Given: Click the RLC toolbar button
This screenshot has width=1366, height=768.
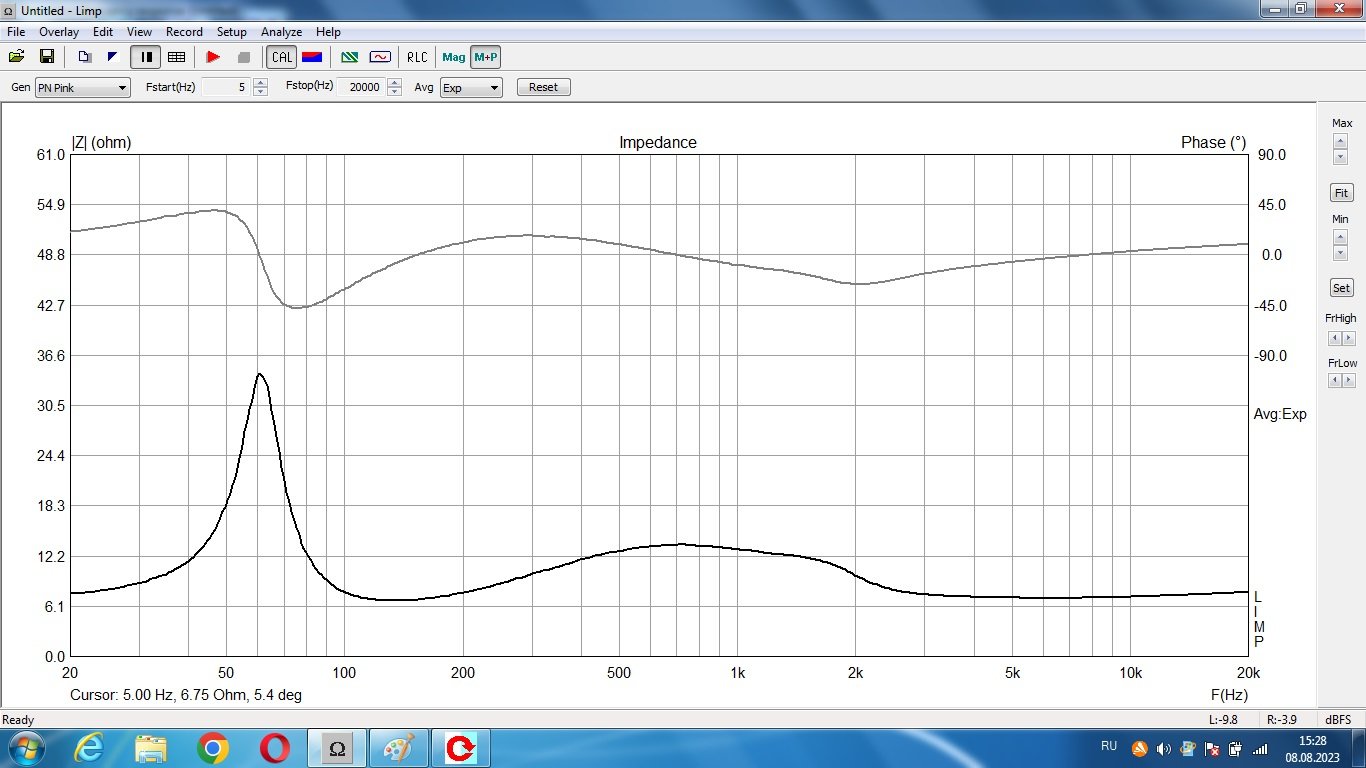Looking at the screenshot, I should click(417, 57).
